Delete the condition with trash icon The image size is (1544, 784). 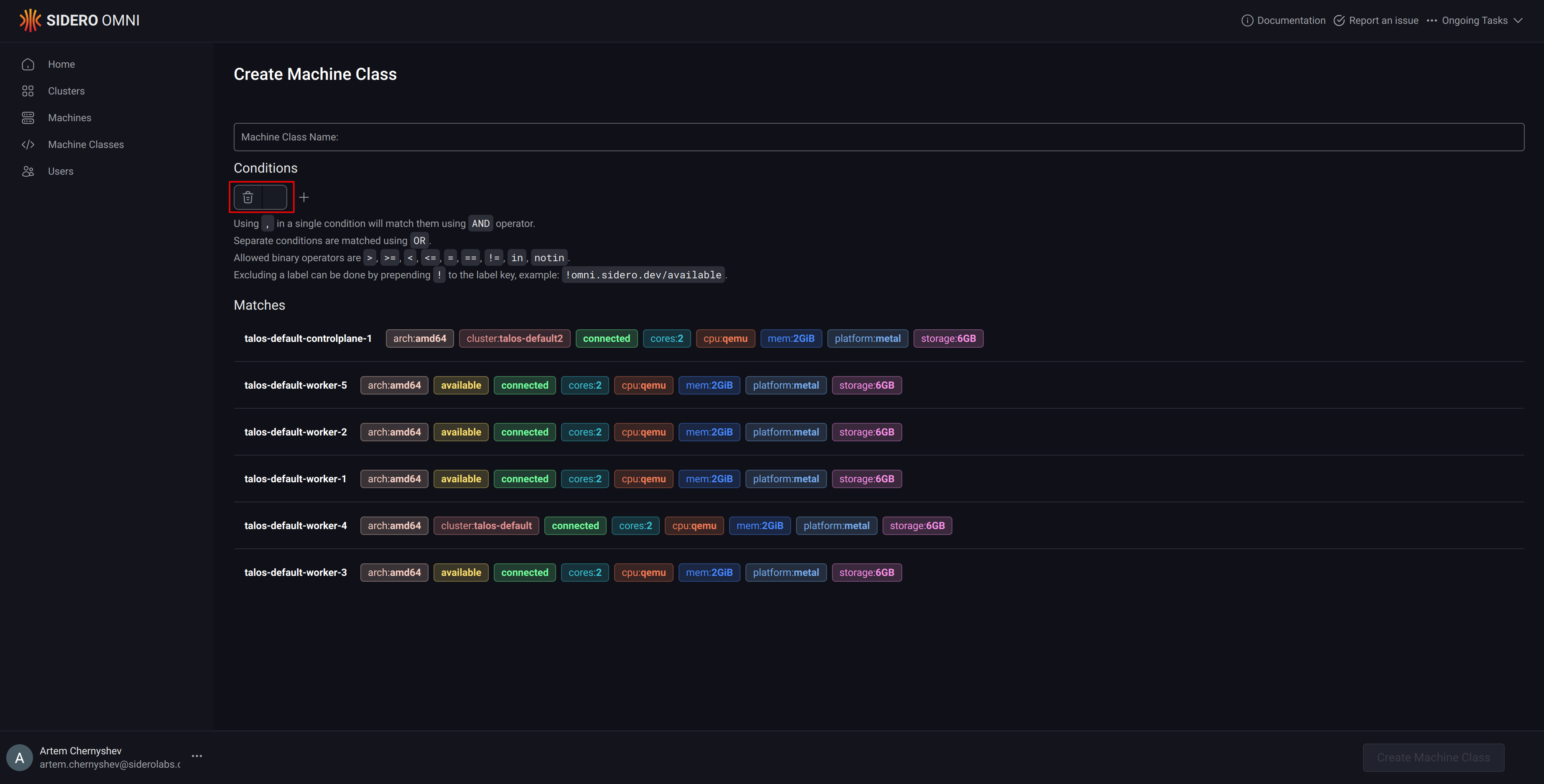click(x=248, y=198)
